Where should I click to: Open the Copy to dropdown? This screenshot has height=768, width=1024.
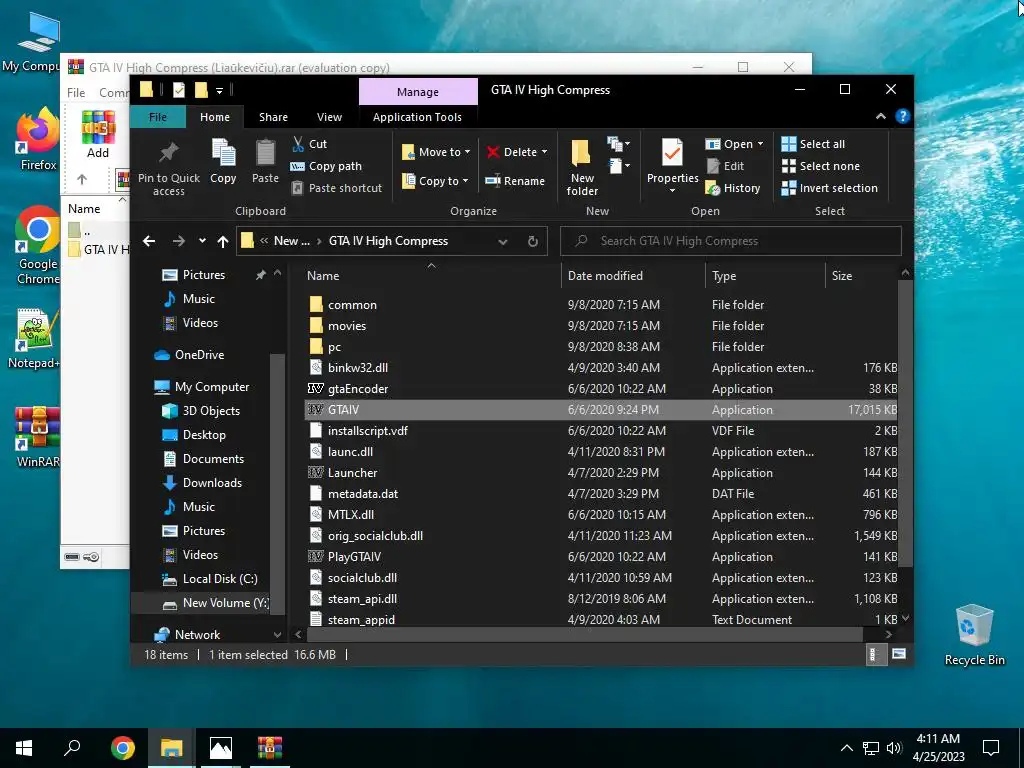(435, 181)
